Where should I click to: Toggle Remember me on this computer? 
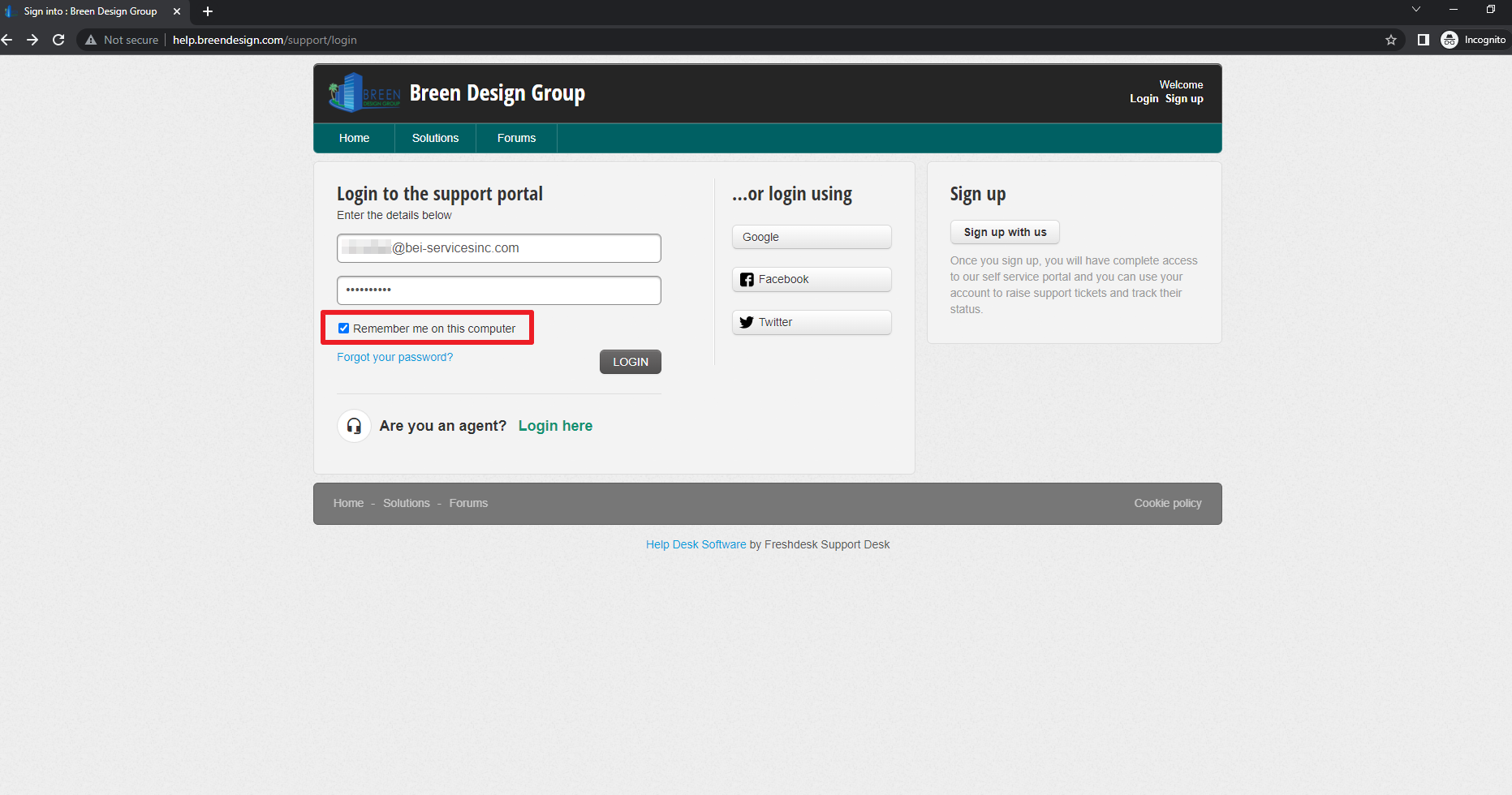tap(344, 329)
